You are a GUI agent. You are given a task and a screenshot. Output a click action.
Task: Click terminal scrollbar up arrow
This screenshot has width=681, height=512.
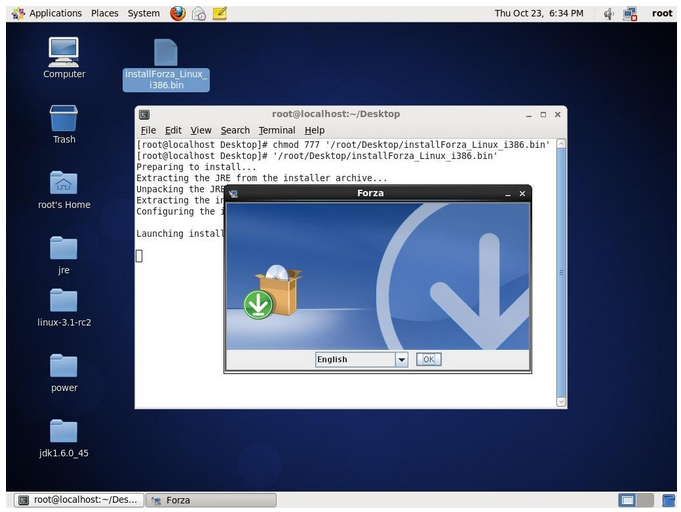point(561,144)
